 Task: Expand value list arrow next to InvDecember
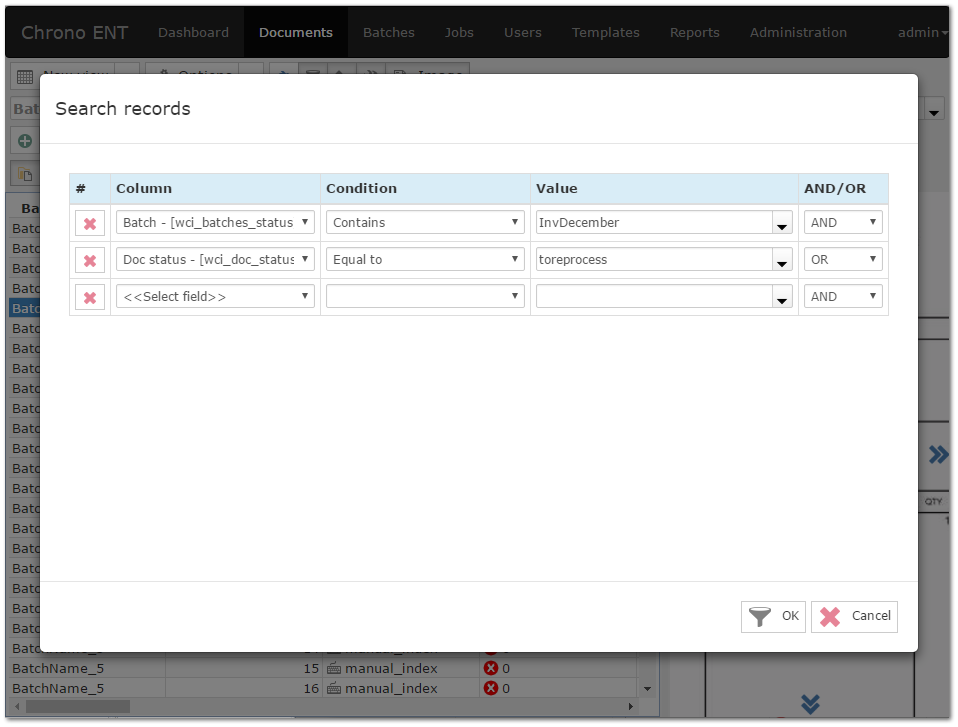(x=782, y=224)
